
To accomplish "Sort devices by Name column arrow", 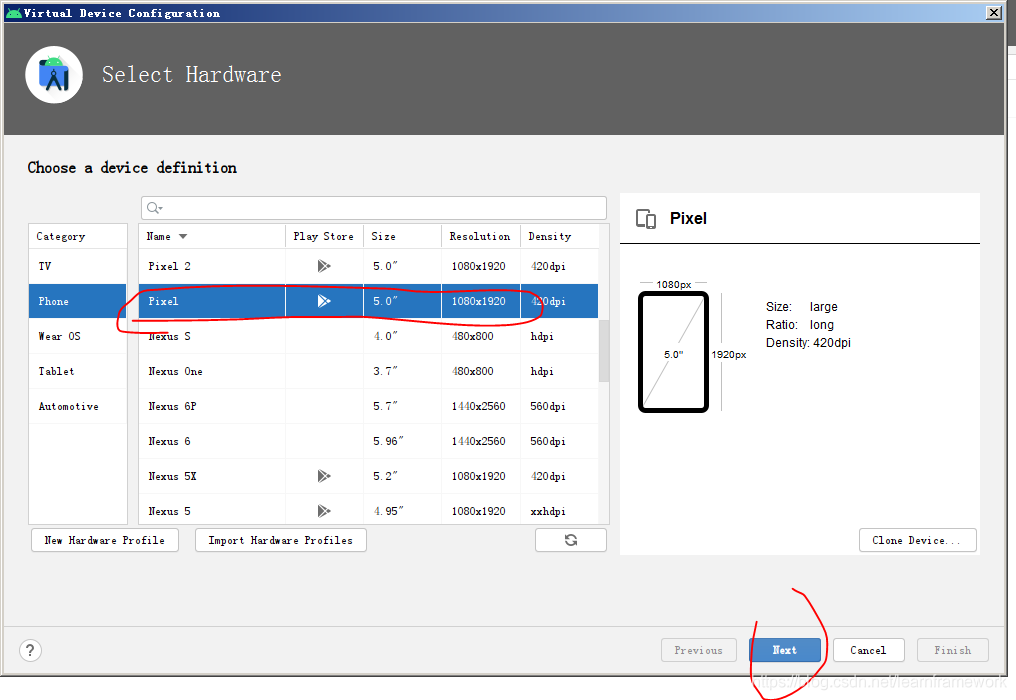I will tap(183, 237).
